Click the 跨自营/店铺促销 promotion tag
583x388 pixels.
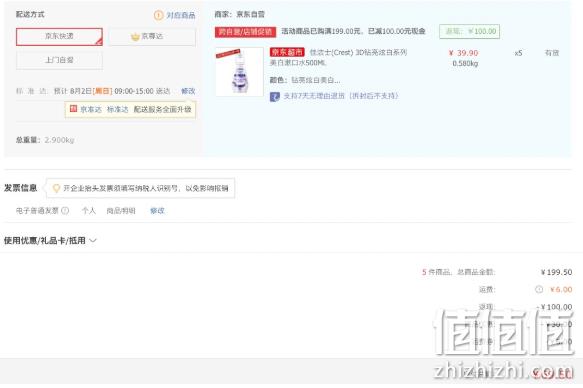pyautogui.click(x=245, y=32)
